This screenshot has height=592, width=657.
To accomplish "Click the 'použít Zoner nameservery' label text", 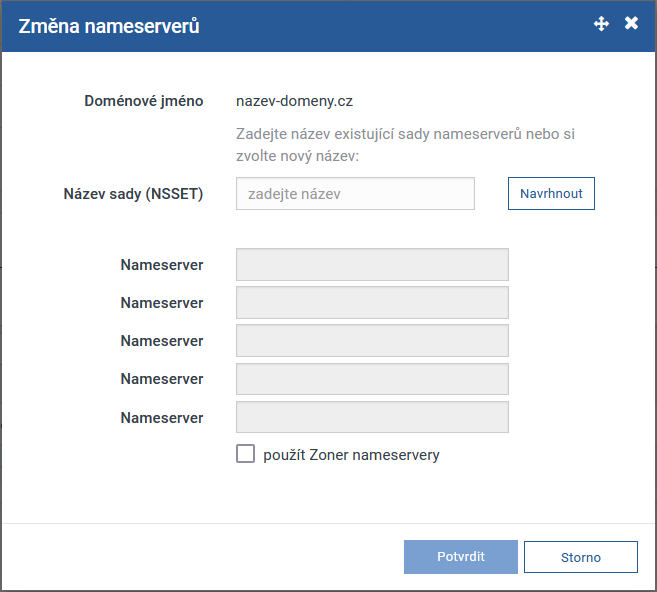I will coord(351,455).
